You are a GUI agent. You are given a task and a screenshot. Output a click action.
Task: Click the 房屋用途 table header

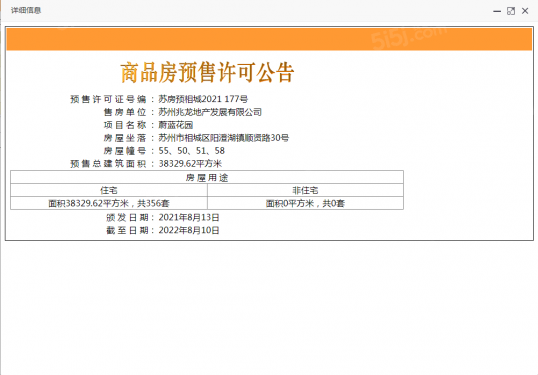(x=207, y=177)
